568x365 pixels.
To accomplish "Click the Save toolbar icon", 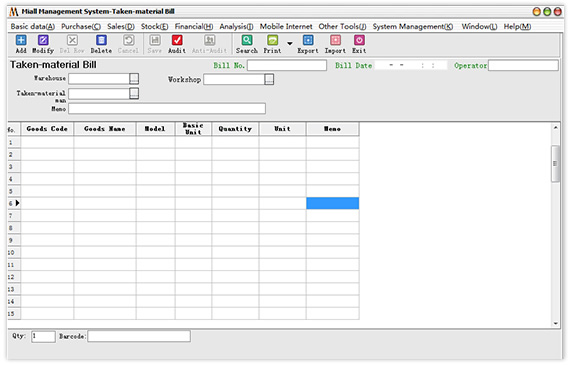I will 155,40.
